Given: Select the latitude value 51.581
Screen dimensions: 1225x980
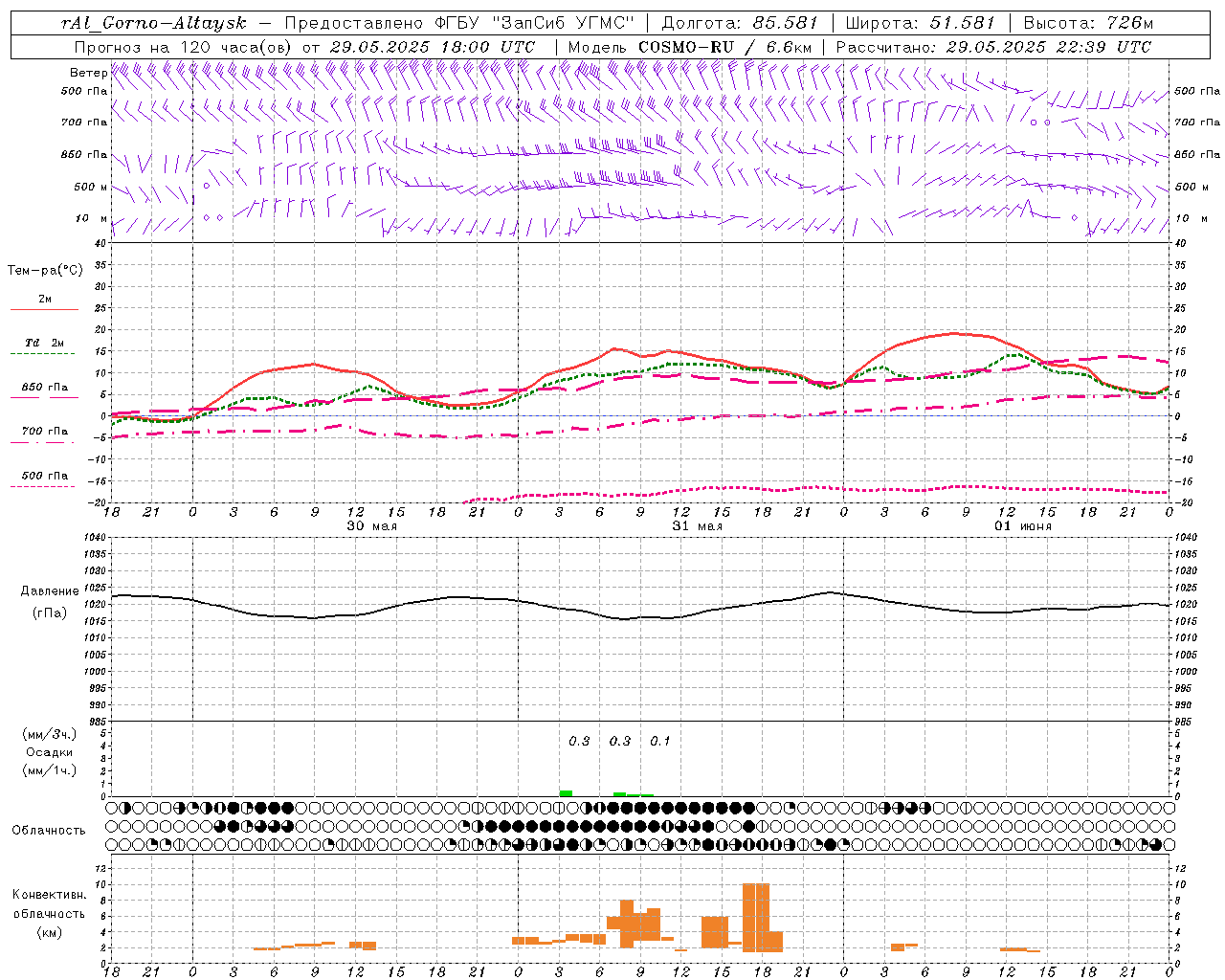Looking at the screenshot, I should tap(963, 23).
